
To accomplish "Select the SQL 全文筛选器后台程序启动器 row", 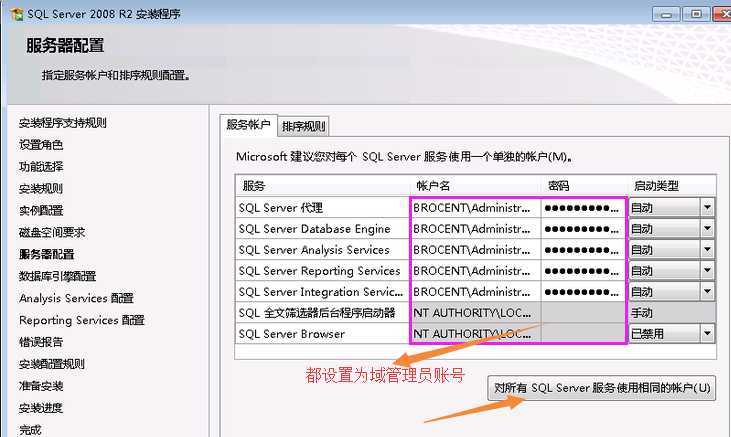I will pyautogui.click(x=323, y=312).
